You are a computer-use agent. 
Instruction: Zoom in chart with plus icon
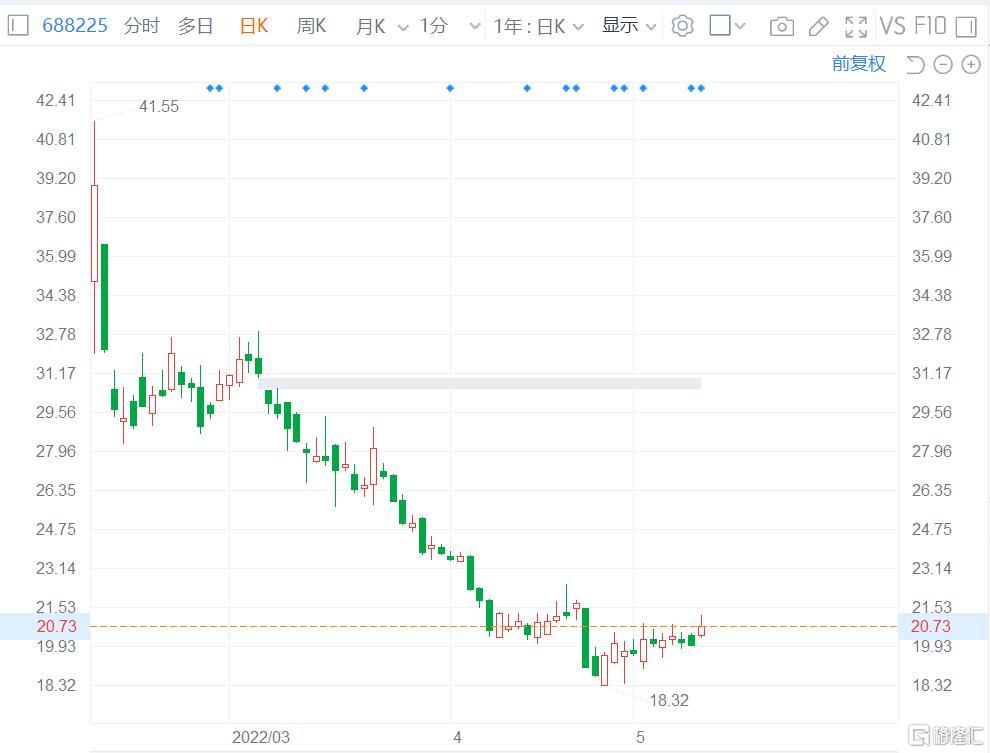[970, 64]
